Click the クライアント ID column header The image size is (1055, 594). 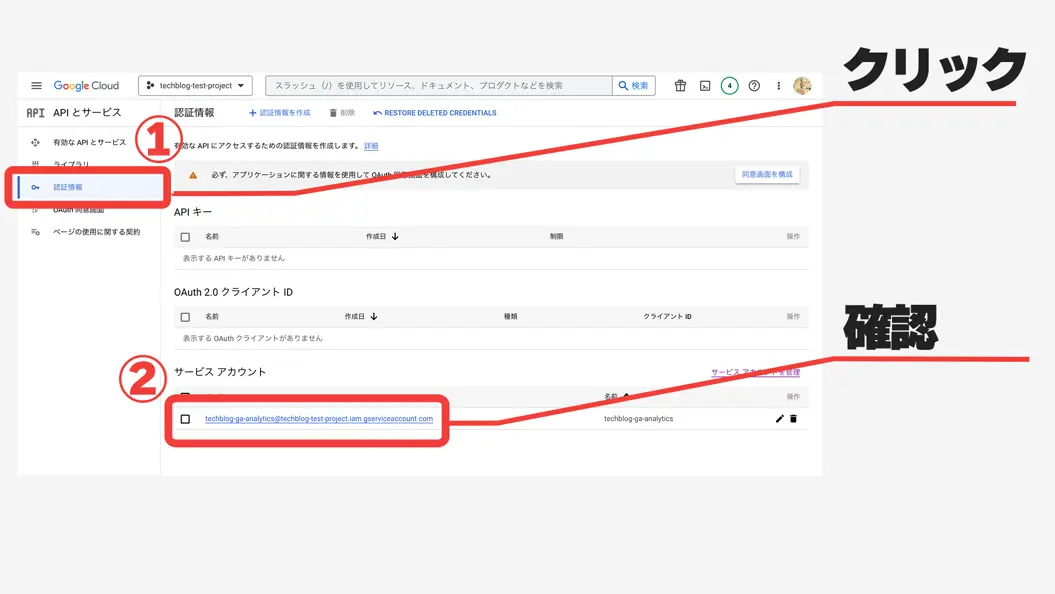coord(667,316)
